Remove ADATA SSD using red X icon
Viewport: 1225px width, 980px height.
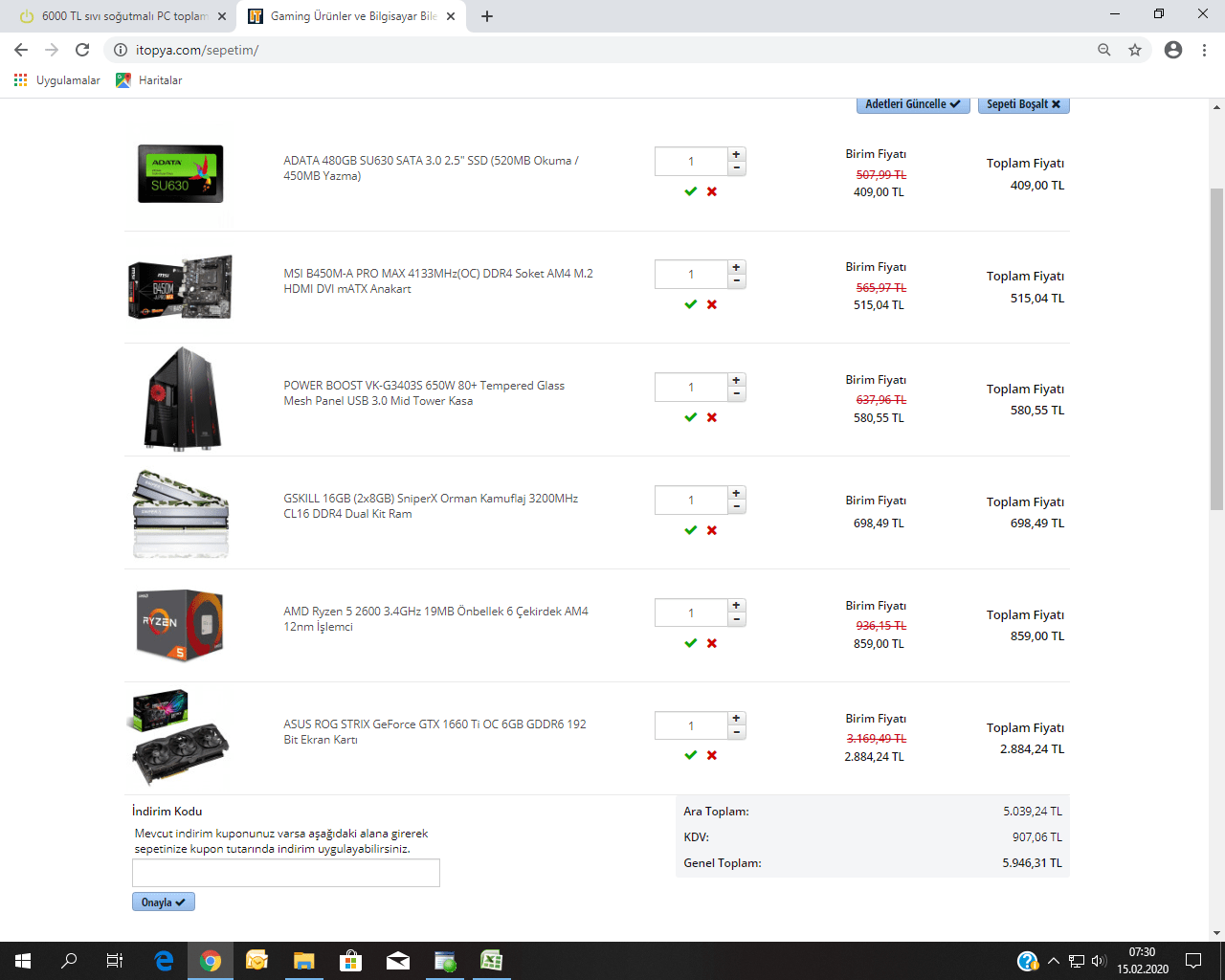click(x=712, y=191)
